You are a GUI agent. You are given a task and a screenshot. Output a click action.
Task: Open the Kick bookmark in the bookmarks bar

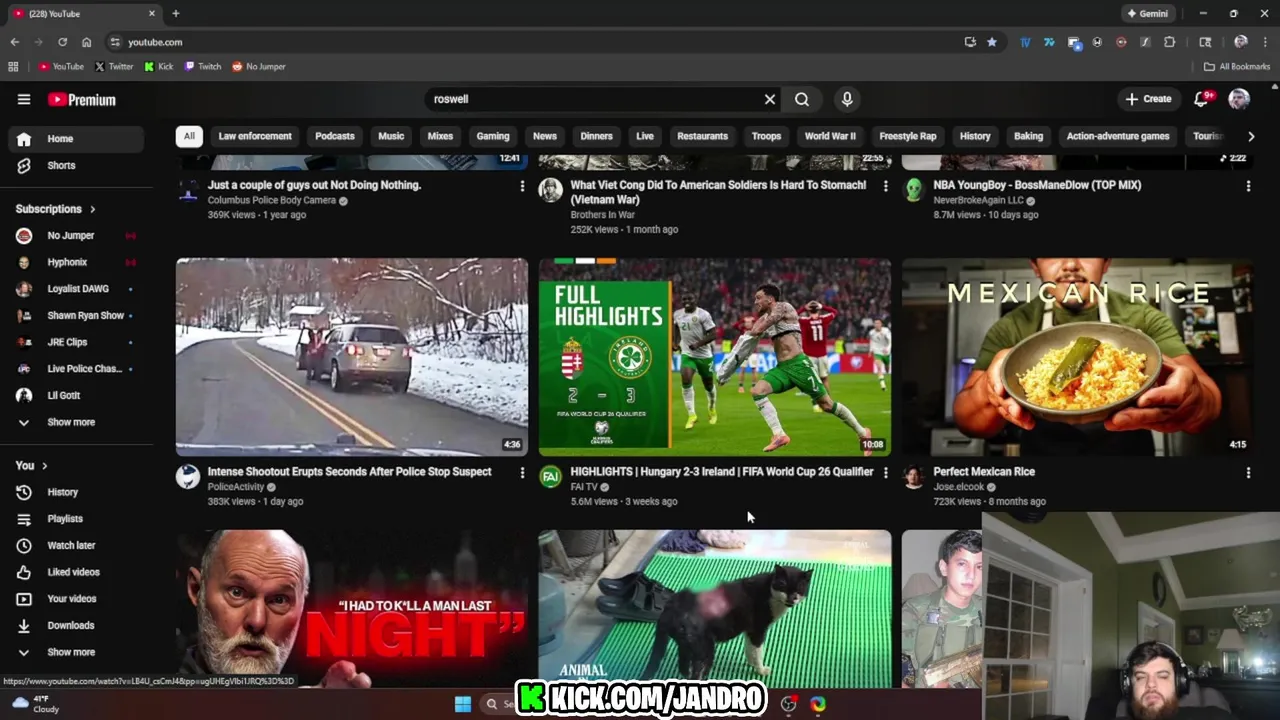(159, 67)
